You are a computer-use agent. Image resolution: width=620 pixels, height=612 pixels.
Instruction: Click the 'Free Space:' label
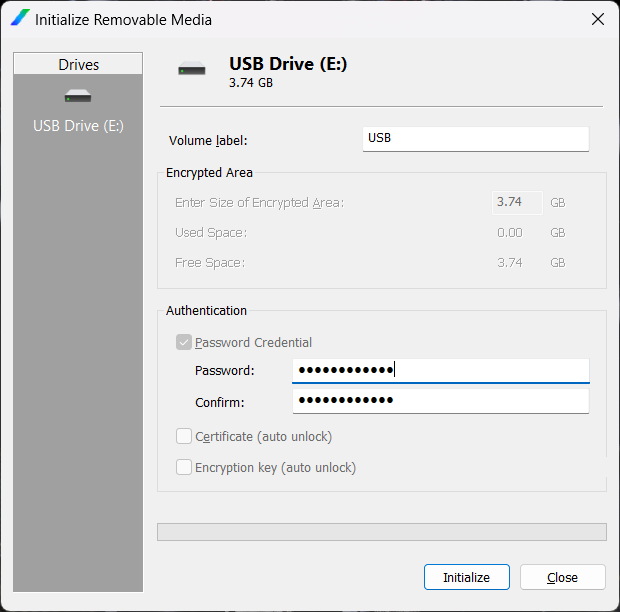pos(210,263)
